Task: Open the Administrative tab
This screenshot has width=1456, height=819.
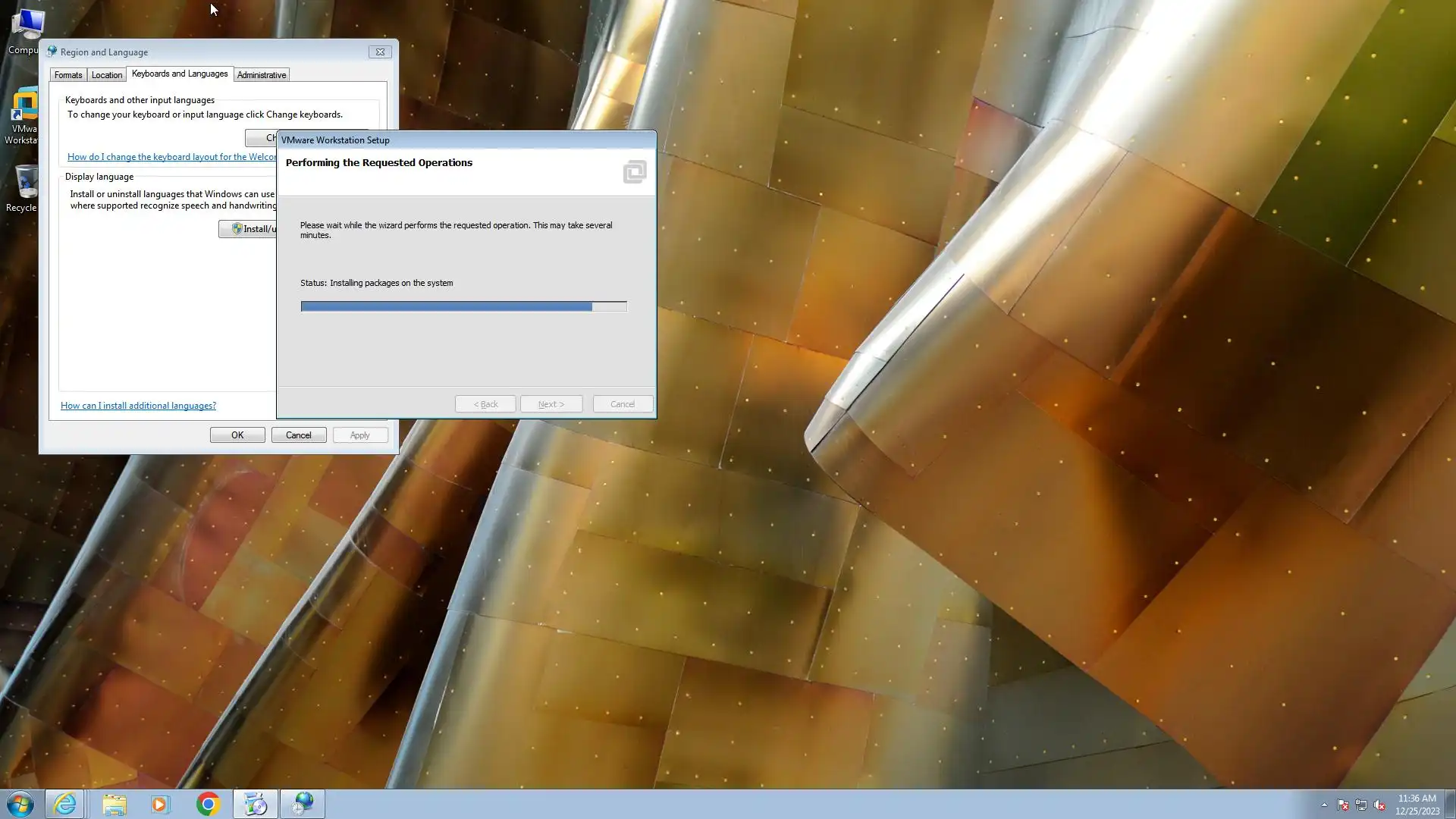Action: point(261,75)
